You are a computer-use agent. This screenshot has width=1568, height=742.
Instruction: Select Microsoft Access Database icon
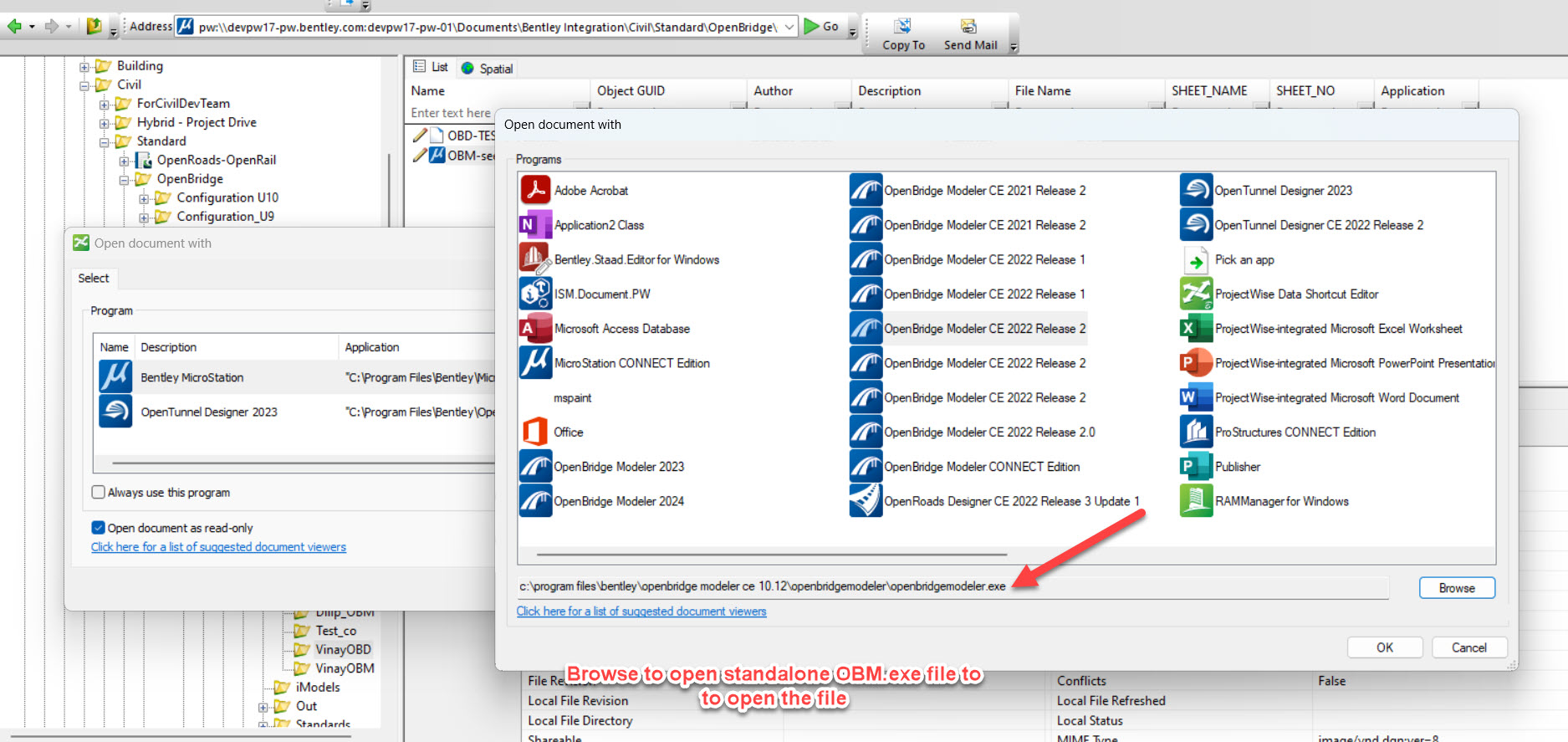click(535, 328)
